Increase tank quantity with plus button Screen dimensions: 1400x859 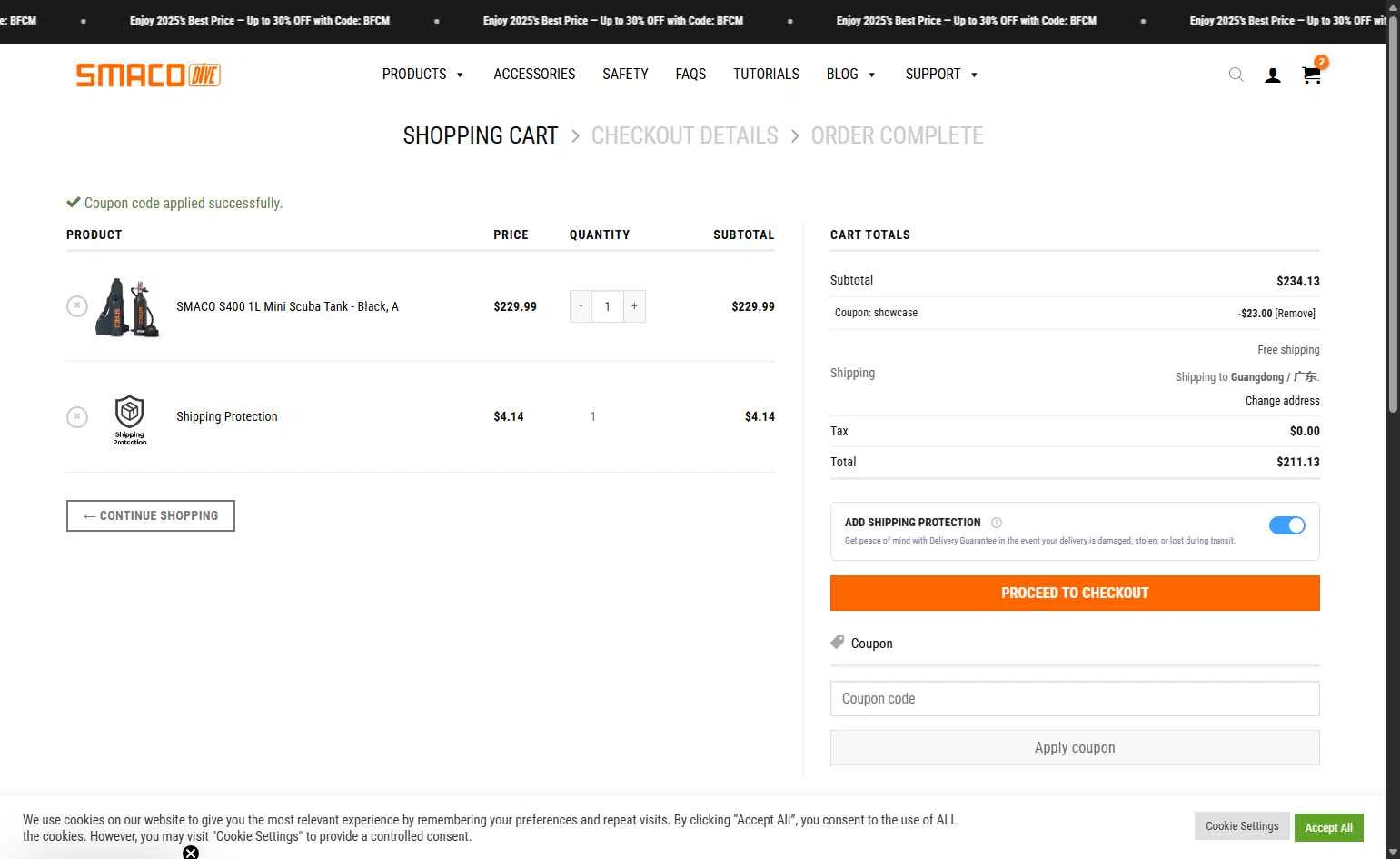click(x=634, y=306)
